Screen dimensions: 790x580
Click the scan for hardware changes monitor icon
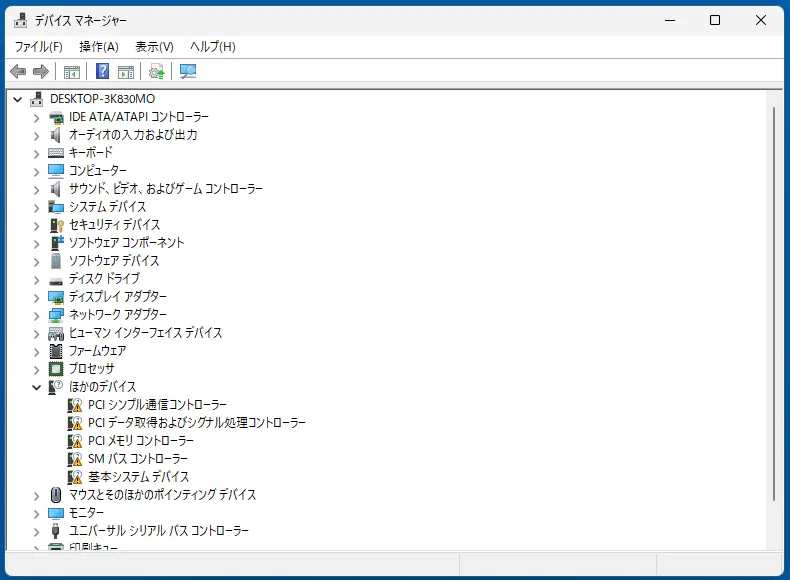click(x=188, y=71)
